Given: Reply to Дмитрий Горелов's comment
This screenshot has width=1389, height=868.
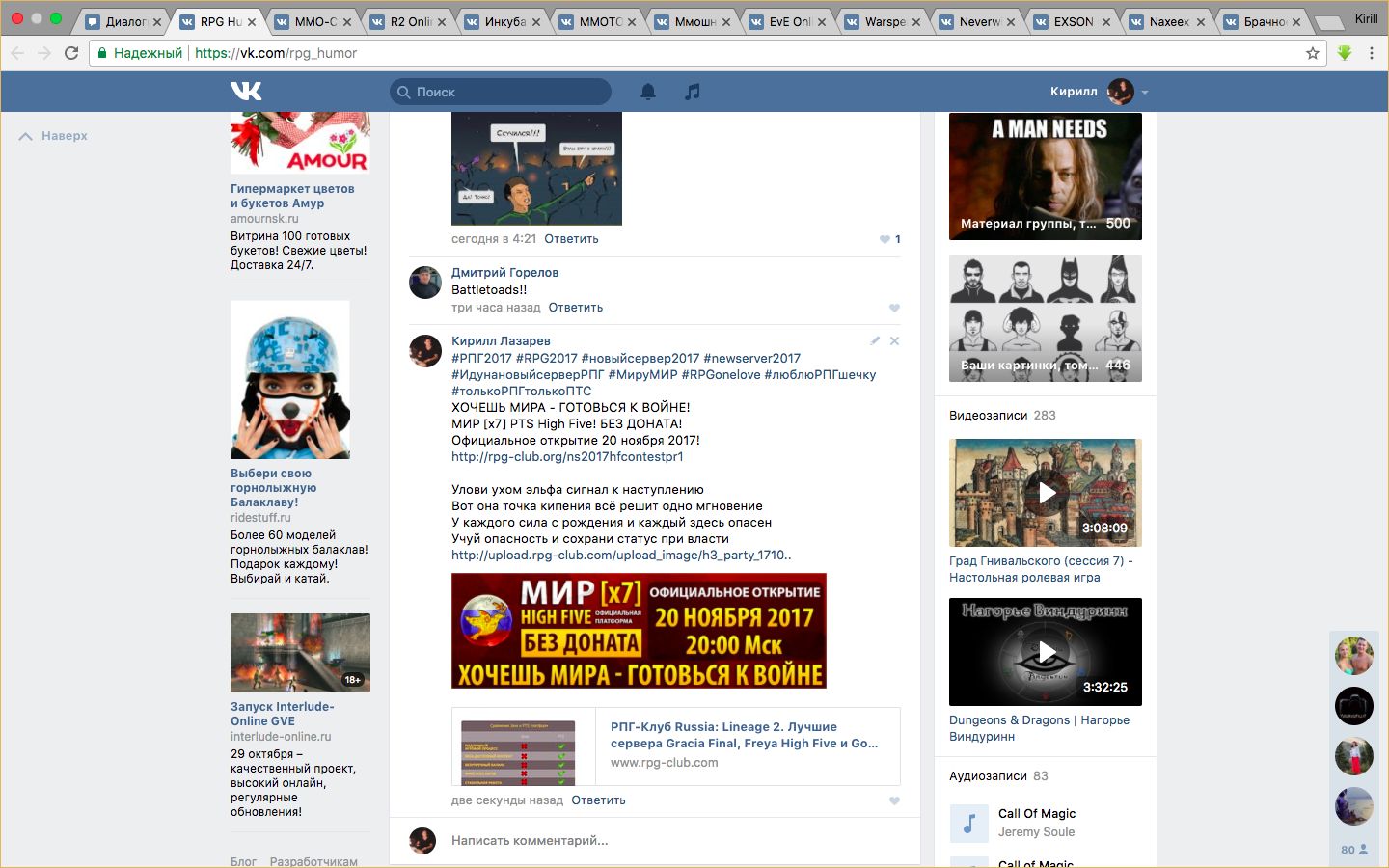Looking at the screenshot, I should (x=576, y=308).
